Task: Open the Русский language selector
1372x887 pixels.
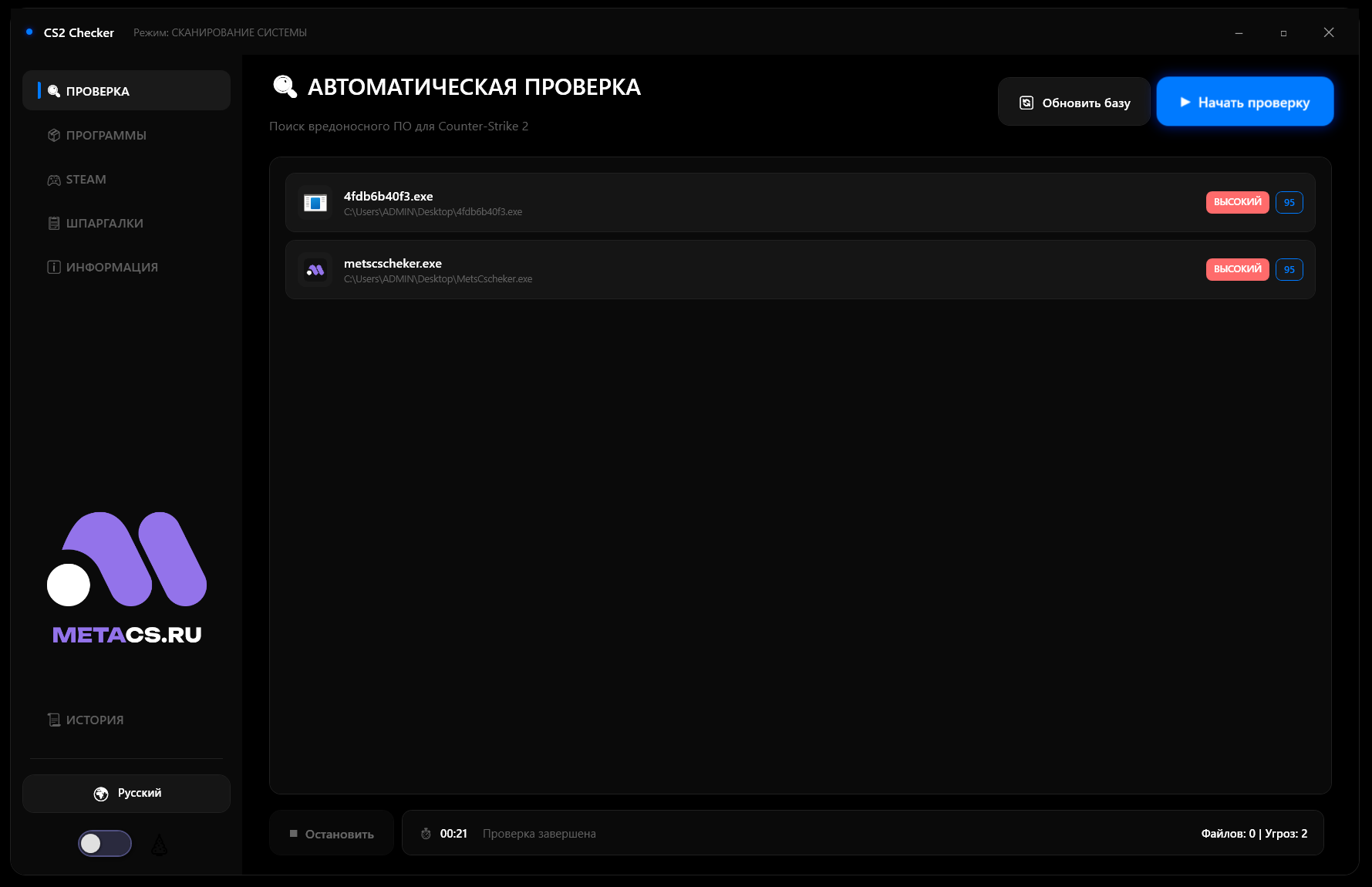Action: click(x=126, y=794)
